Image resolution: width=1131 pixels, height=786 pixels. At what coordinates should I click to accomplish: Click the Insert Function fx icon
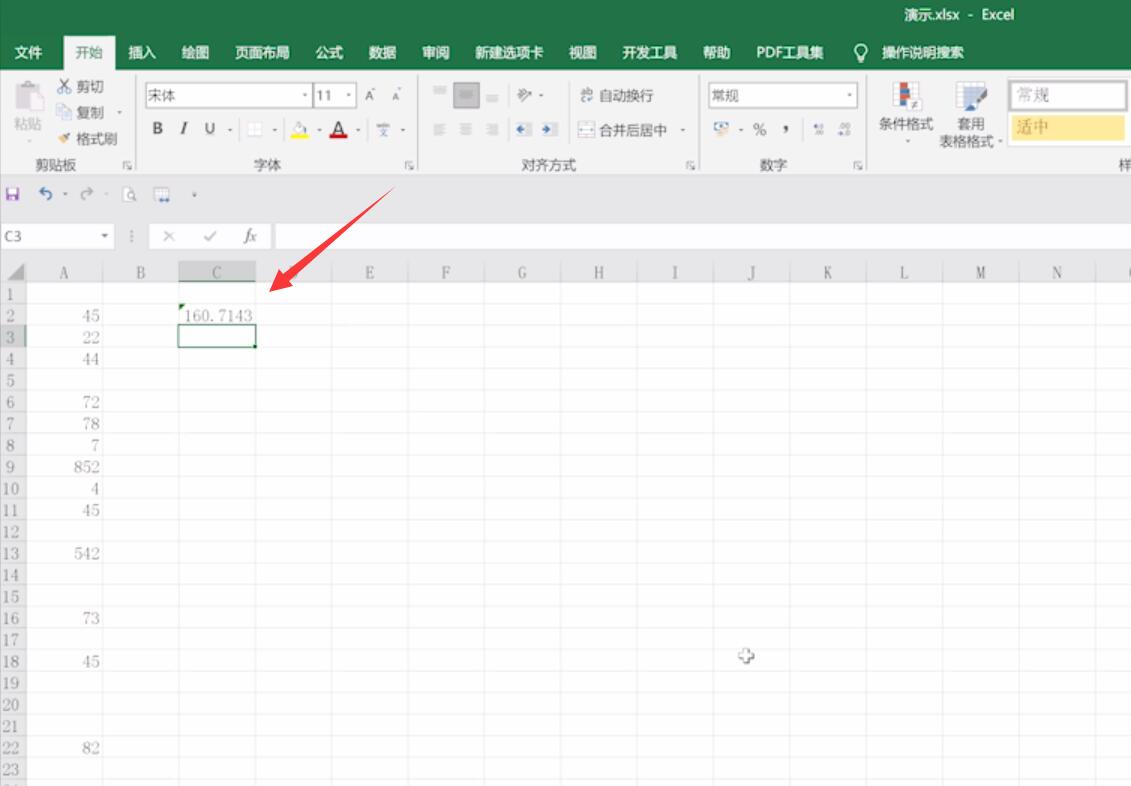point(250,236)
